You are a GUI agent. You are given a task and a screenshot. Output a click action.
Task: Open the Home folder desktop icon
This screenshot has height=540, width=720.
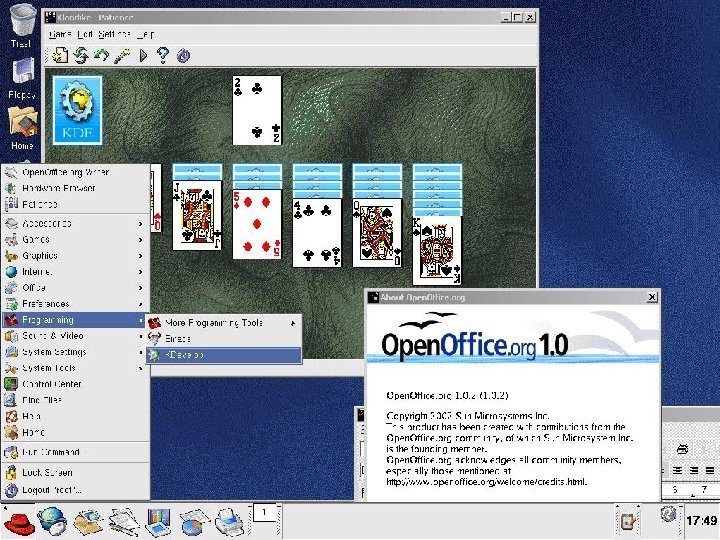tap(22, 129)
